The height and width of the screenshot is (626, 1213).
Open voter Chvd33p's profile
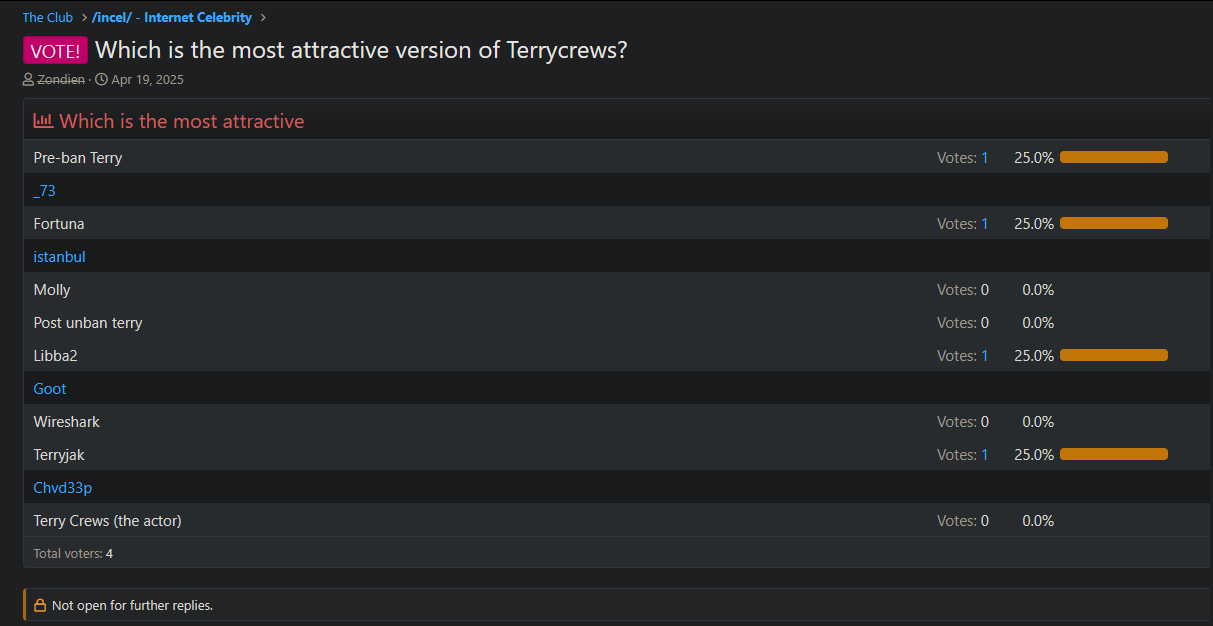pyautogui.click(x=63, y=488)
